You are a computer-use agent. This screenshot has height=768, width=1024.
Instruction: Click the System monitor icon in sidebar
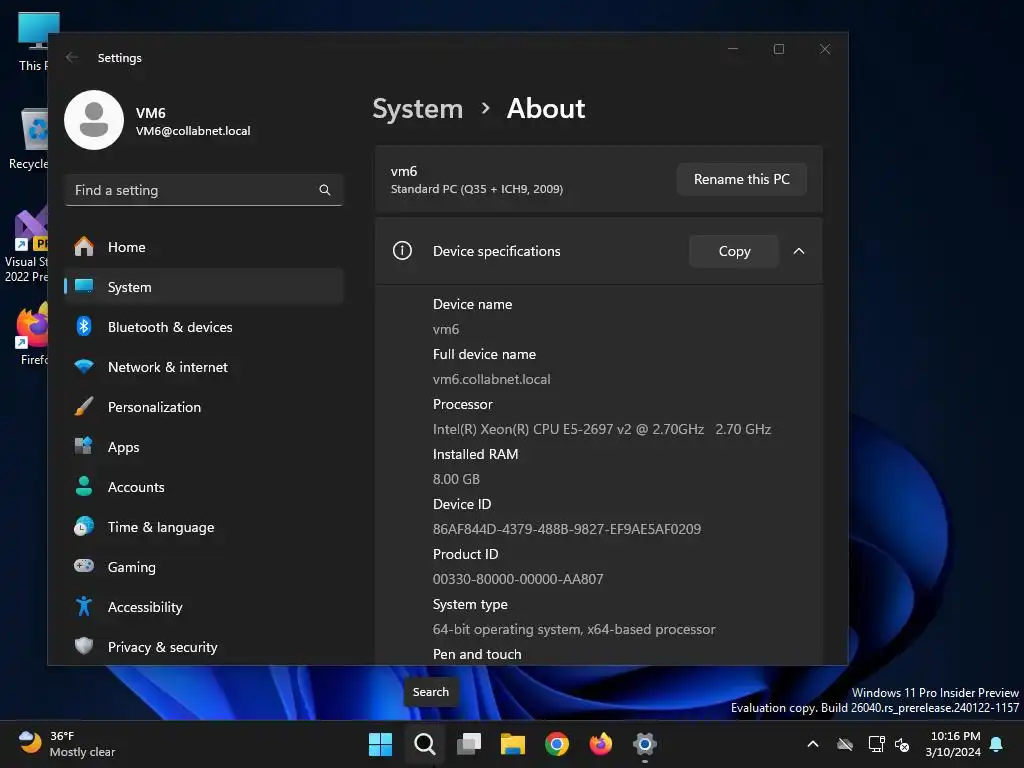(84, 286)
